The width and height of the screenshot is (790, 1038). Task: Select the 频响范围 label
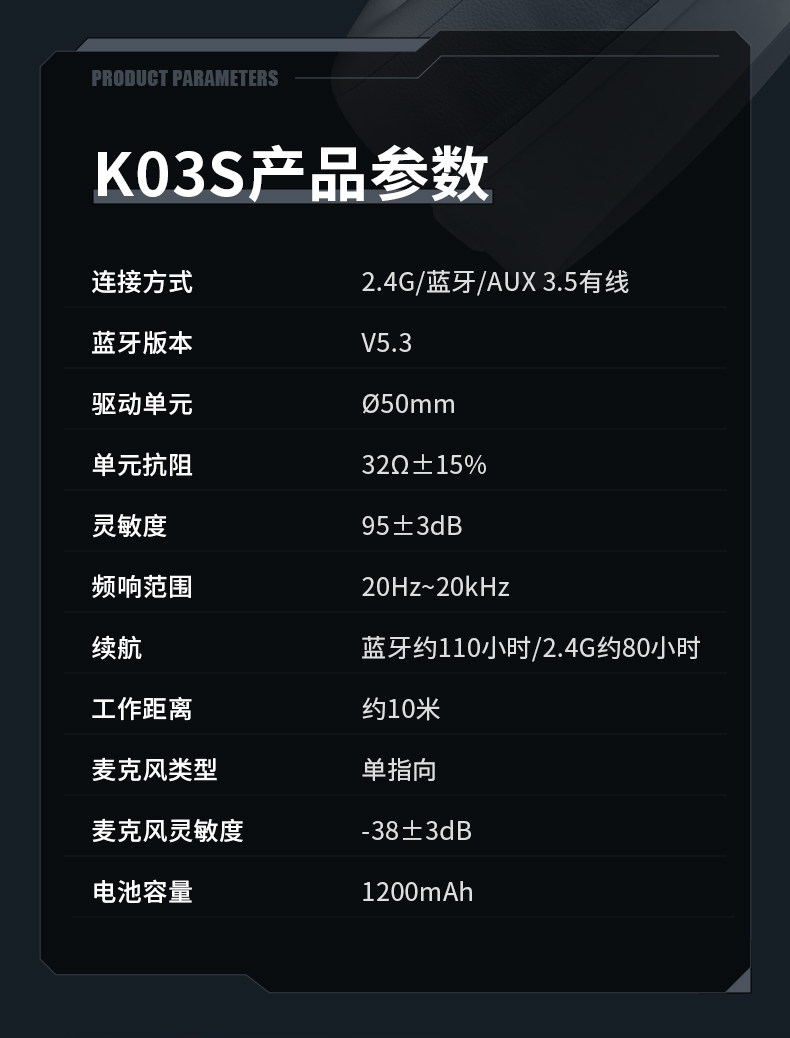[x=142, y=587]
